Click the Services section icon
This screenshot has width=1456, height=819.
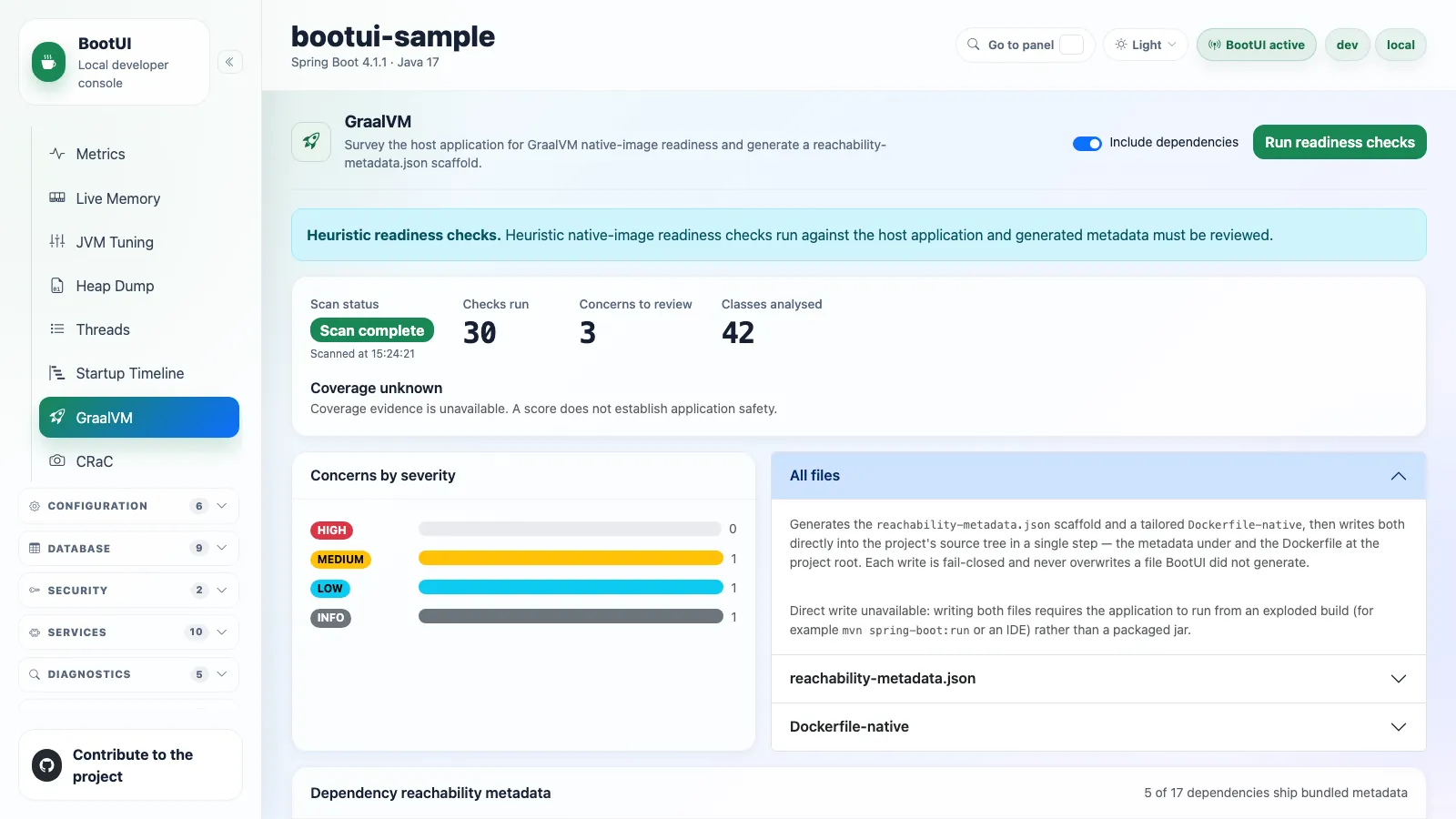click(x=35, y=632)
